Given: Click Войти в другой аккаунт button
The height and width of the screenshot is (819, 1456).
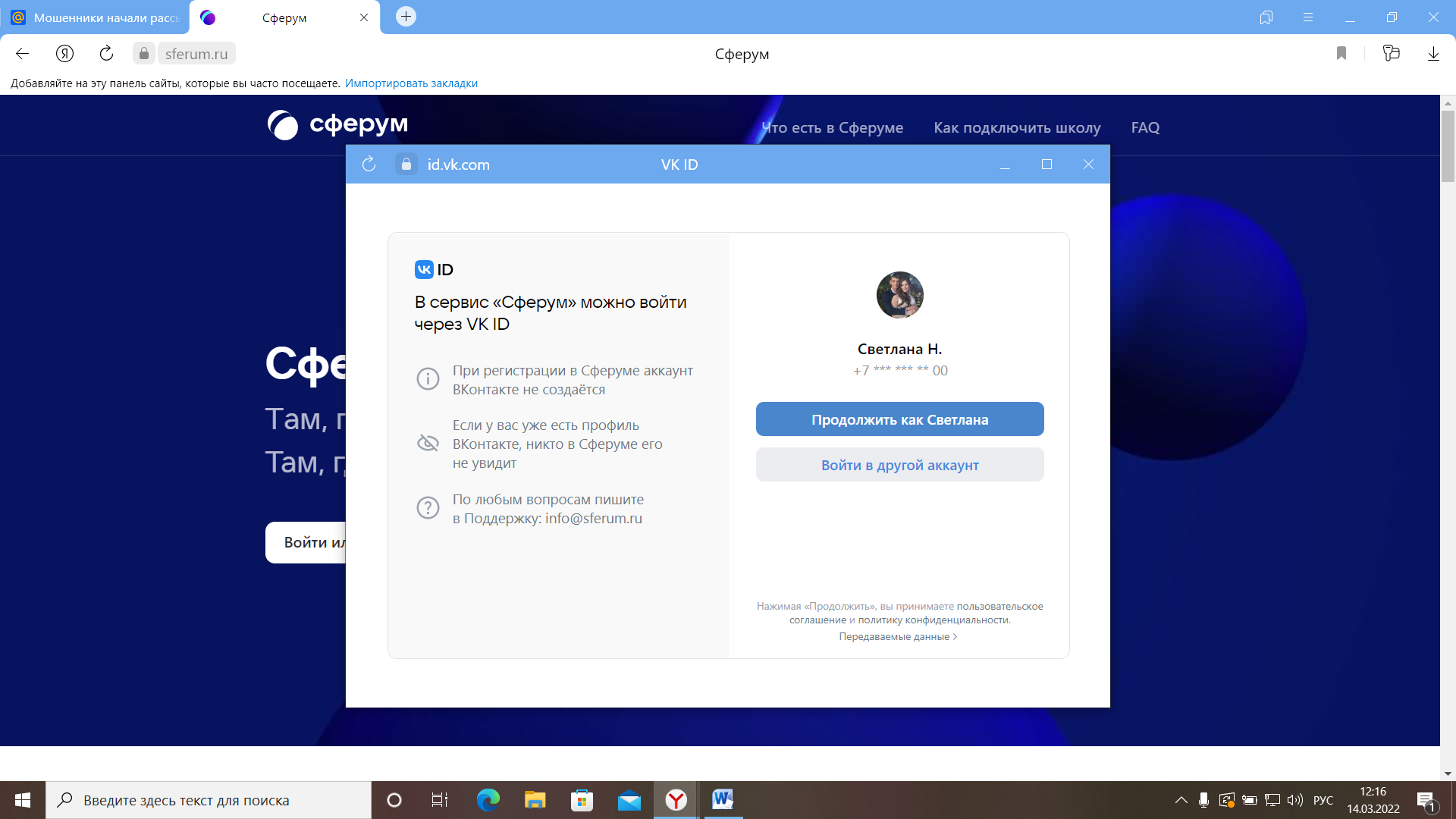Looking at the screenshot, I should (x=900, y=465).
